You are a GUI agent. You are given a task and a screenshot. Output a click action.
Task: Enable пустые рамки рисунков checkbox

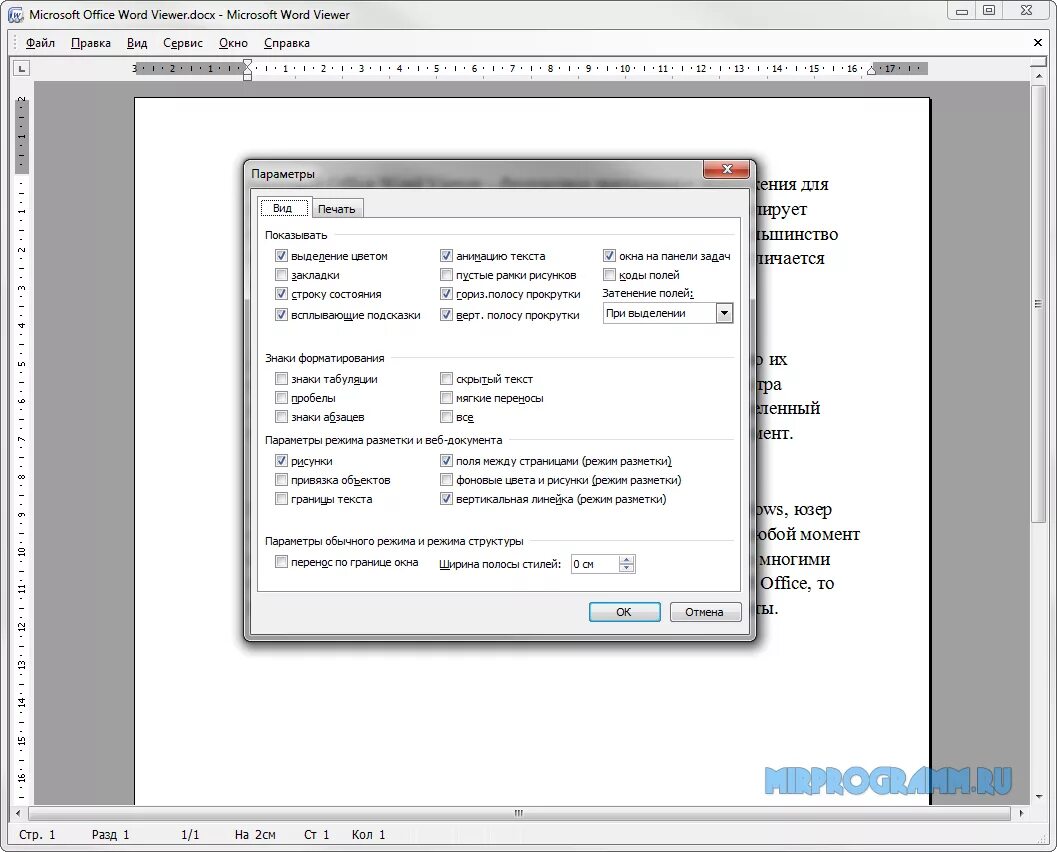446,274
